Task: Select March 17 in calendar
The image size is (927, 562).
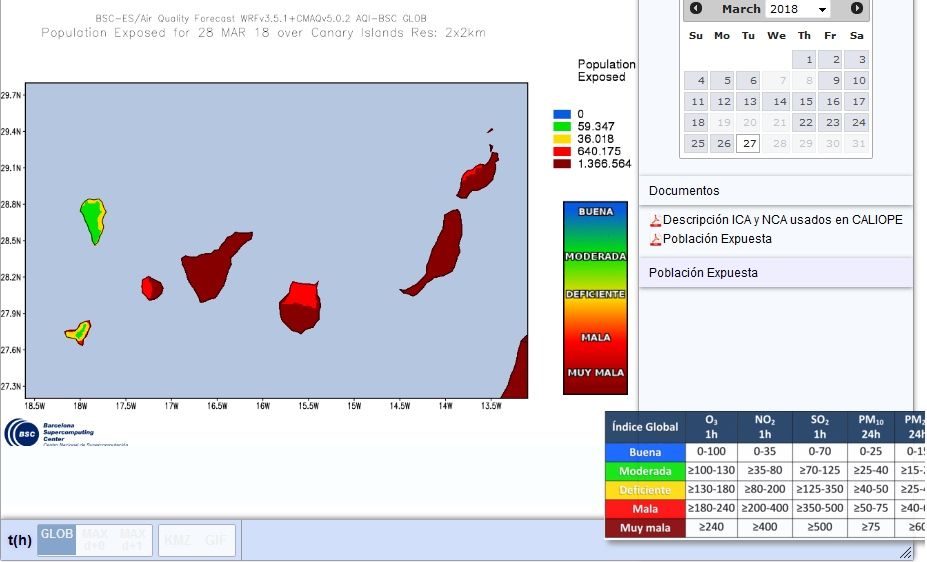Action: tap(856, 102)
